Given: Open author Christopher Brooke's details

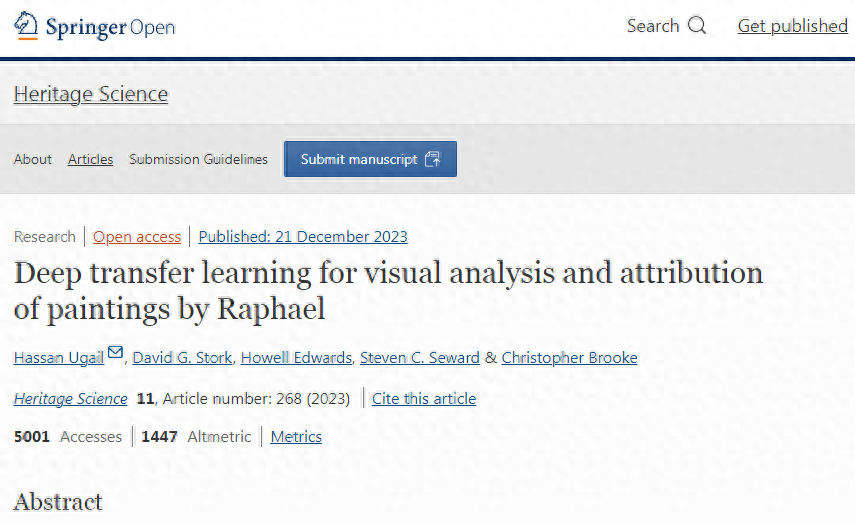Looking at the screenshot, I should tap(569, 358).
